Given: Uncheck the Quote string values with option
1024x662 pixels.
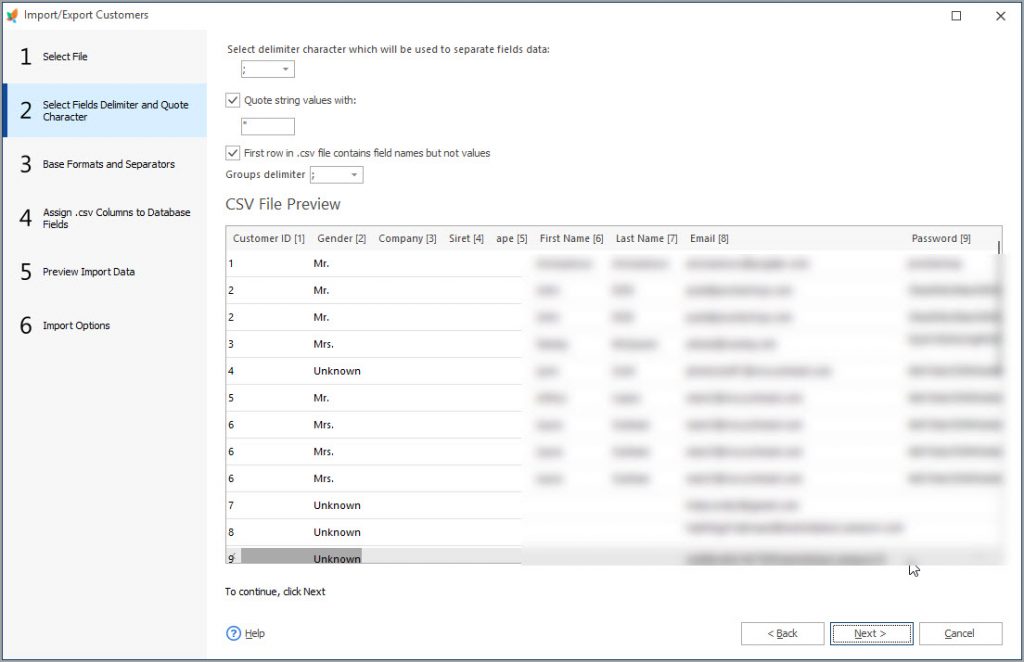Looking at the screenshot, I should click(x=232, y=99).
